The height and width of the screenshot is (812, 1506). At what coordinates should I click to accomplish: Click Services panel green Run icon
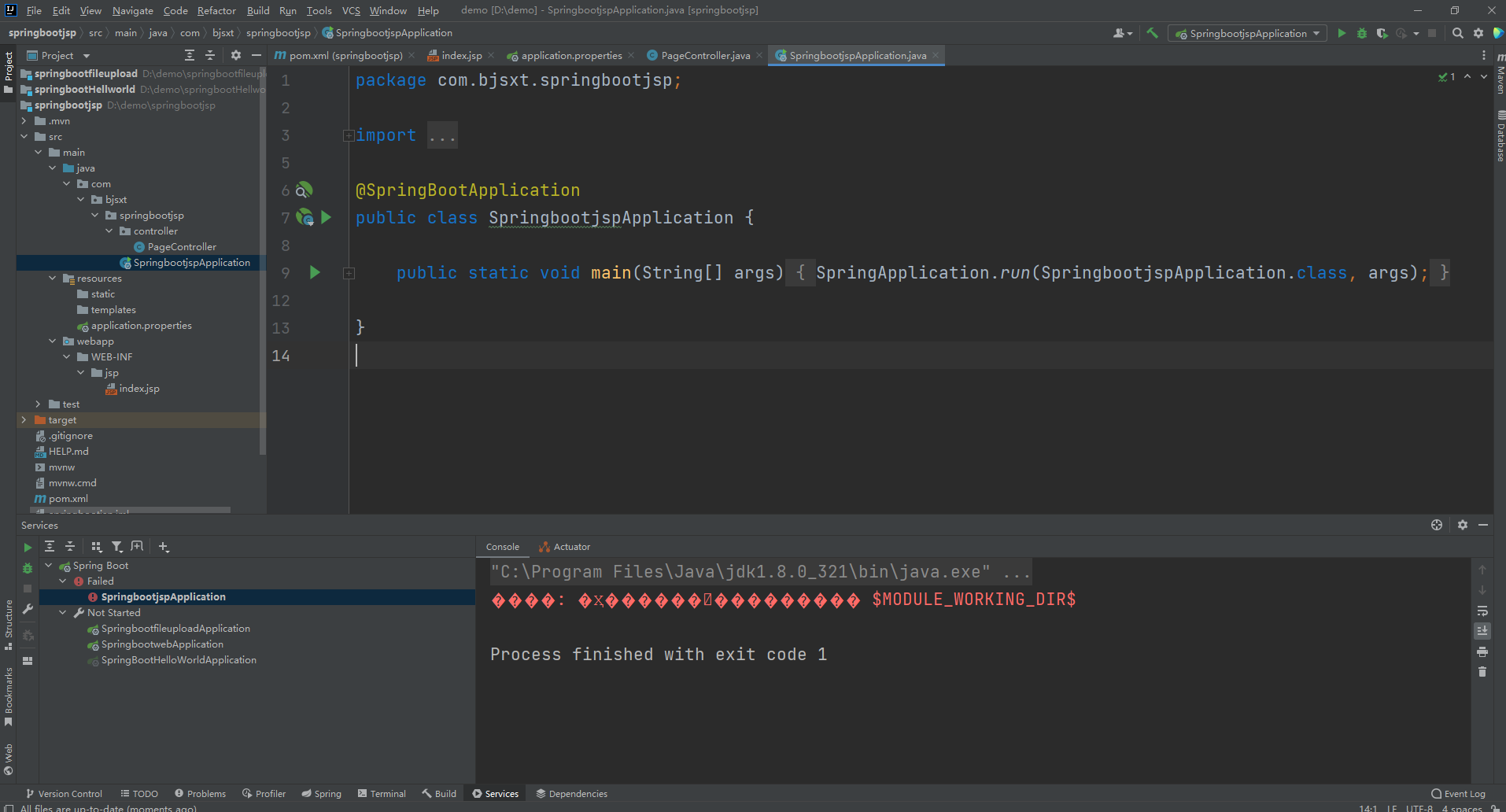coord(28,548)
